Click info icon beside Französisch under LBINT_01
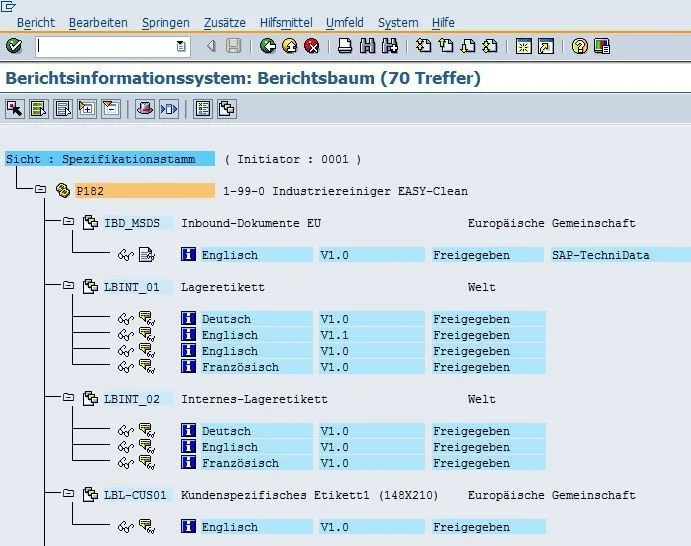 pyautogui.click(x=188, y=367)
